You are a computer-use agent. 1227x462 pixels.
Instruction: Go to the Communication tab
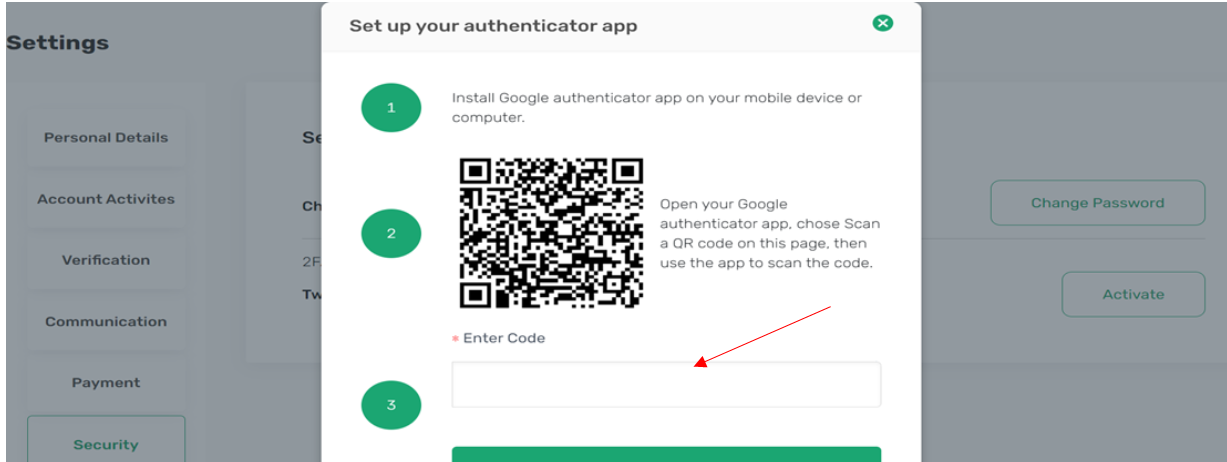106,322
